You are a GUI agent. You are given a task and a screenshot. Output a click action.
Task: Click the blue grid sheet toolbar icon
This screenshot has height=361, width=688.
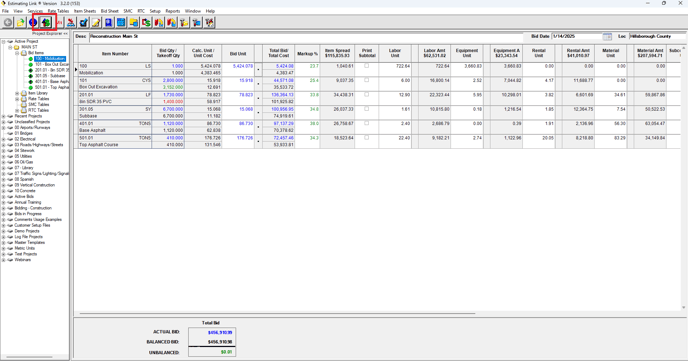(x=121, y=22)
